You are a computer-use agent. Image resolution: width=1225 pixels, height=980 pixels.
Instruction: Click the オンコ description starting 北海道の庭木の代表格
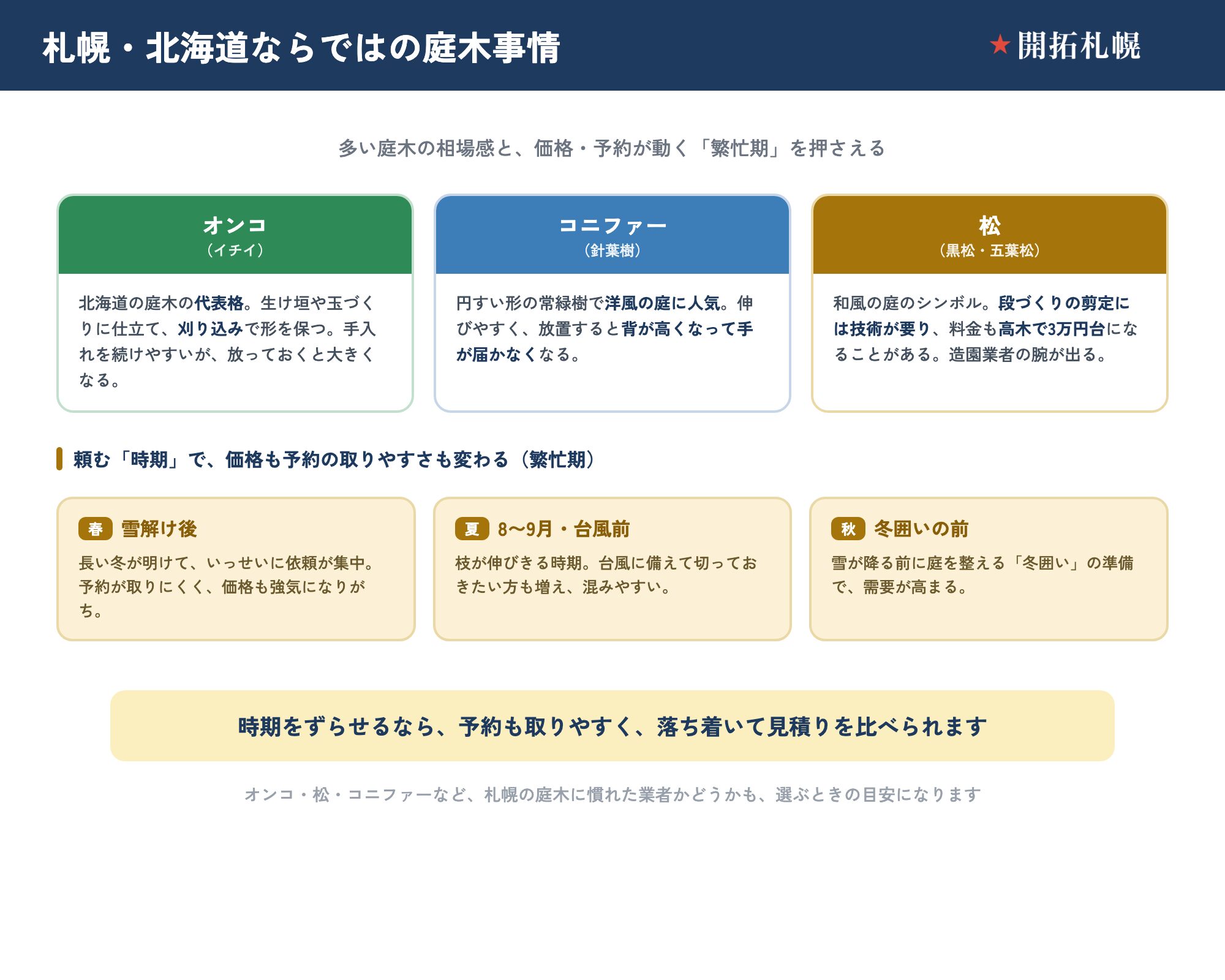tap(227, 341)
